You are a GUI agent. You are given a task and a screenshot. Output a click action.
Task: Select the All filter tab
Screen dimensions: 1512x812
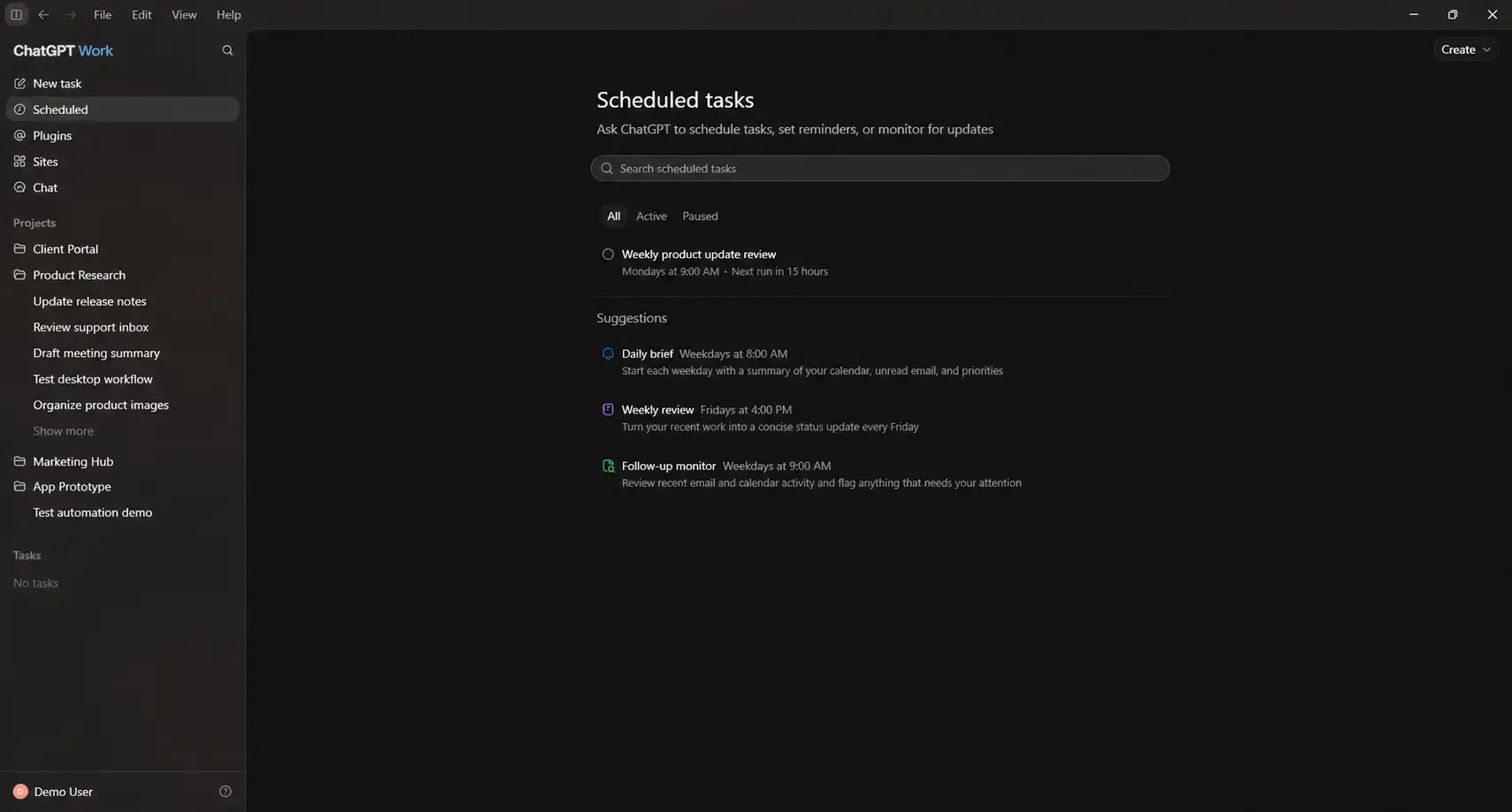[613, 216]
